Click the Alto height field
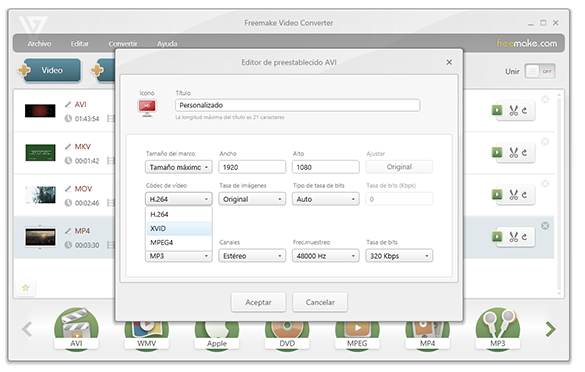The width and height of the screenshot is (585, 372). coord(325,167)
